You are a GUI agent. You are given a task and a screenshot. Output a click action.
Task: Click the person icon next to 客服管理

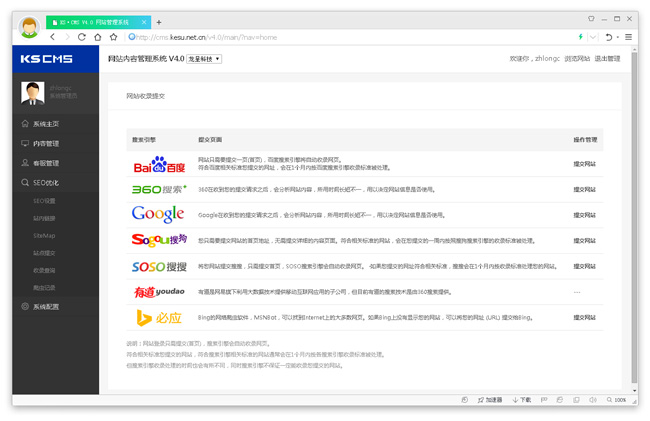(x=25, y=162)
